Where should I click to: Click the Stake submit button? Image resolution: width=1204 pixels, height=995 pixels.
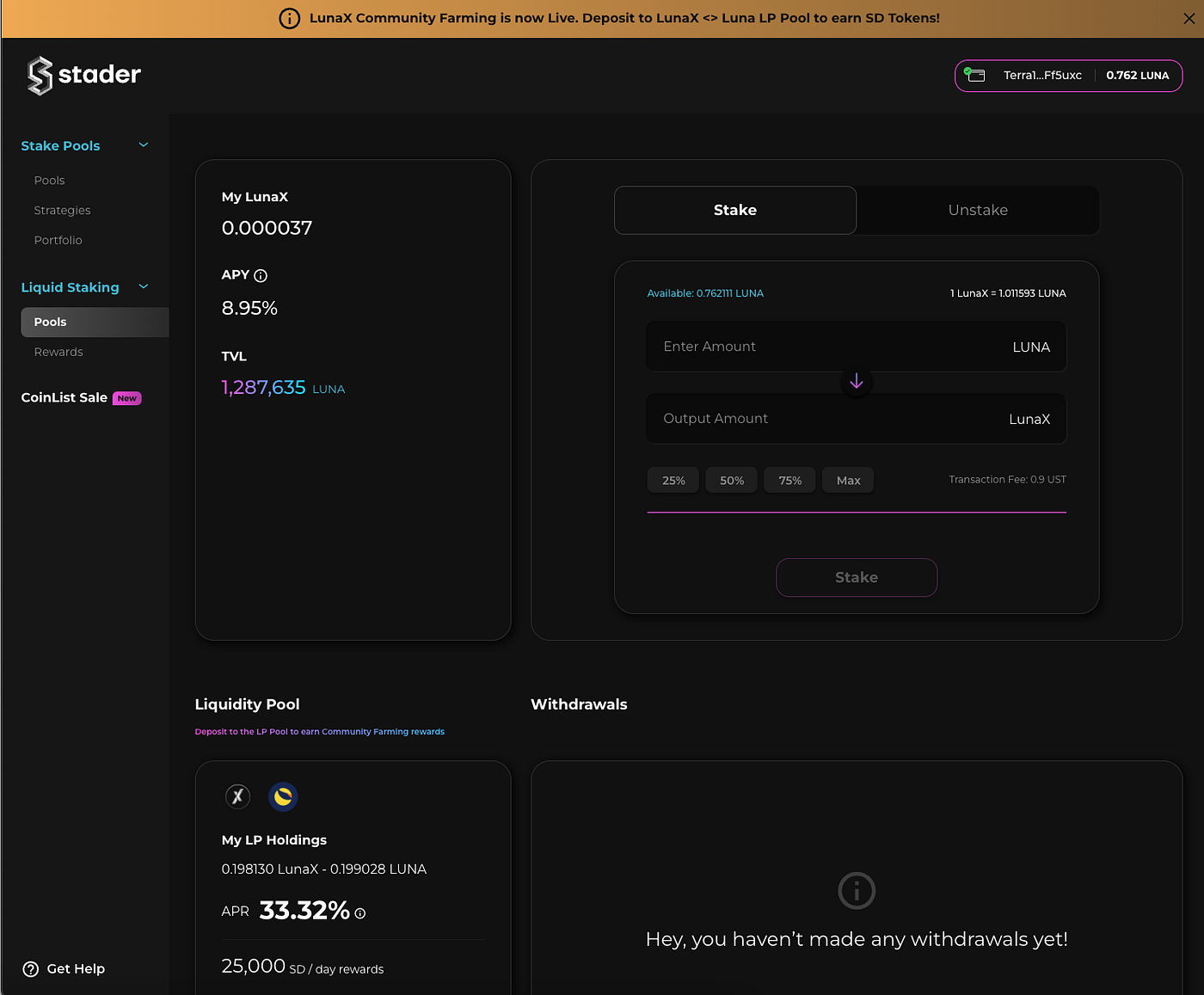(857, 578)
